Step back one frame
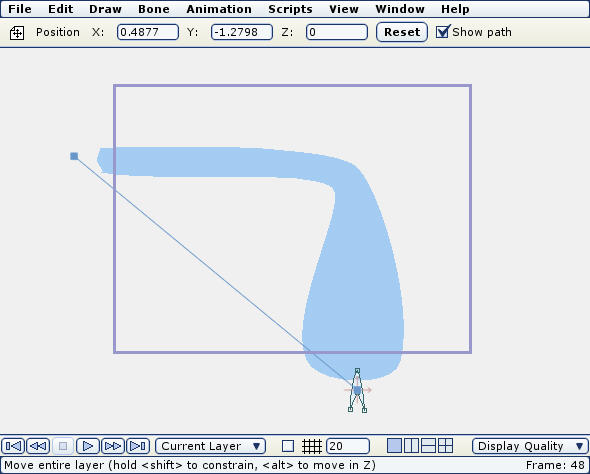The width and height of the screenshot is (590, 474). [38, 446]
